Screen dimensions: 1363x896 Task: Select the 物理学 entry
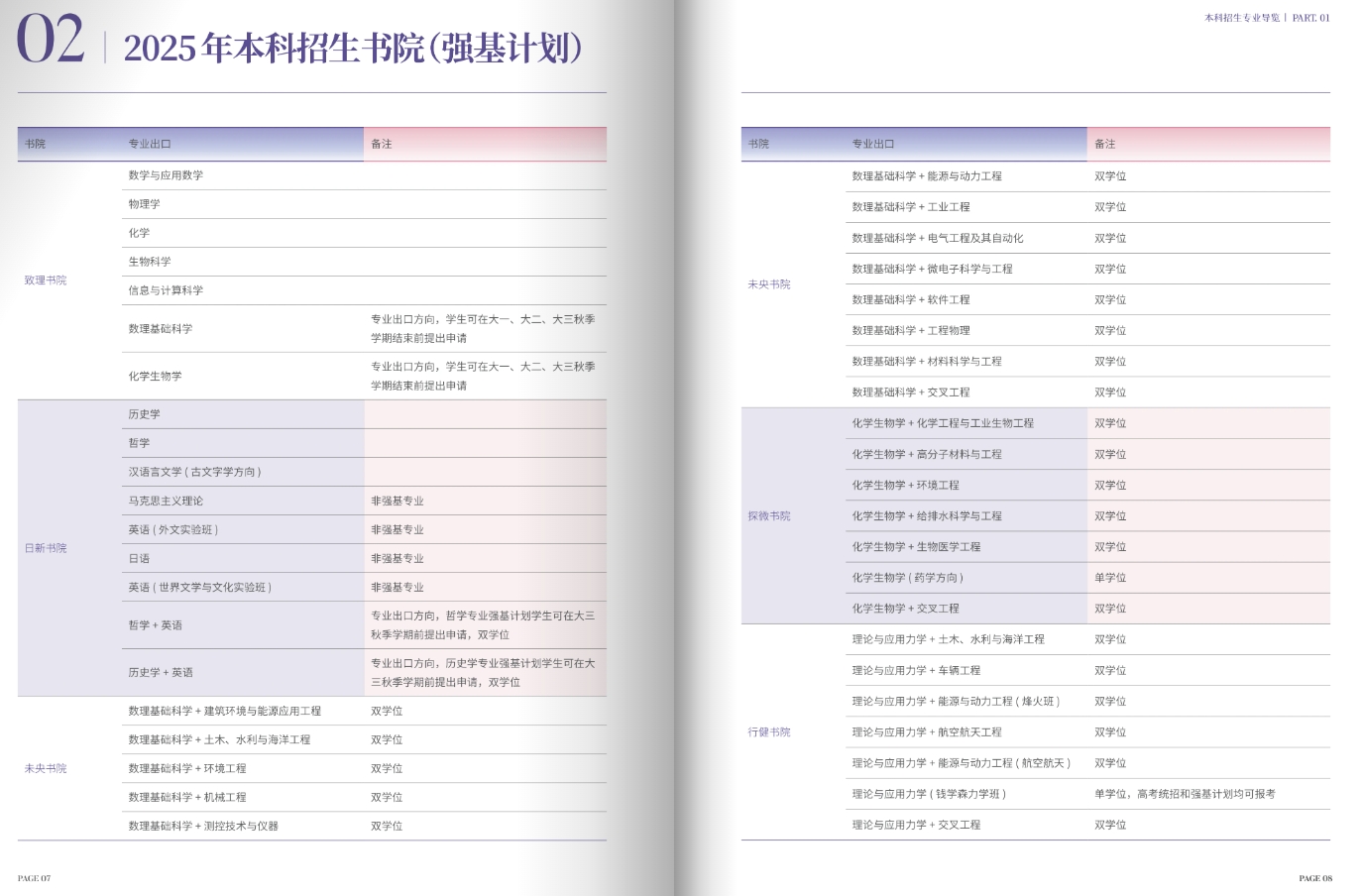tap(144, 205)
